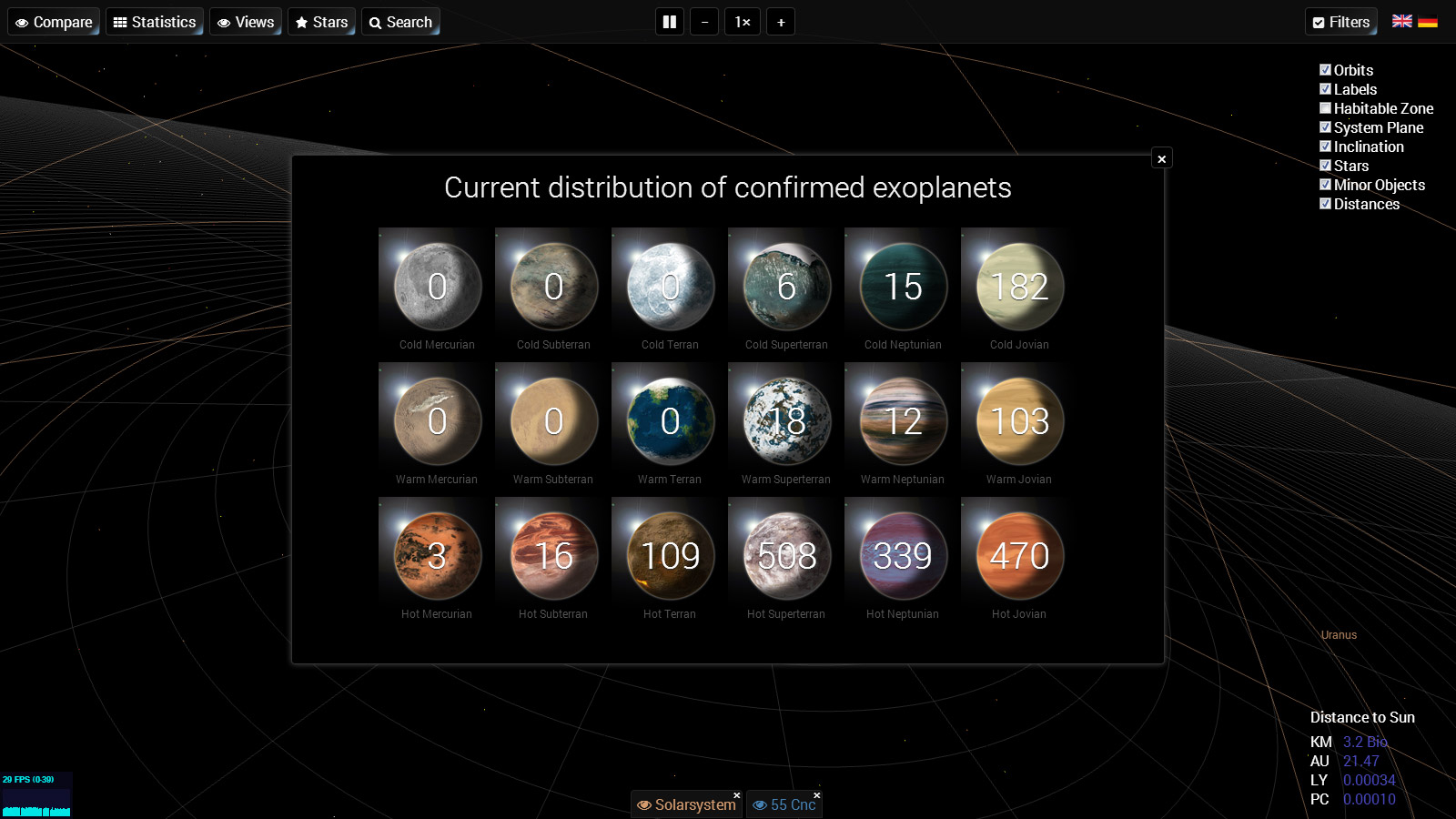This screenshot has height=819, width=1456.
Task: Select the Warm Subterran planet icon
Action: point(553,420)
